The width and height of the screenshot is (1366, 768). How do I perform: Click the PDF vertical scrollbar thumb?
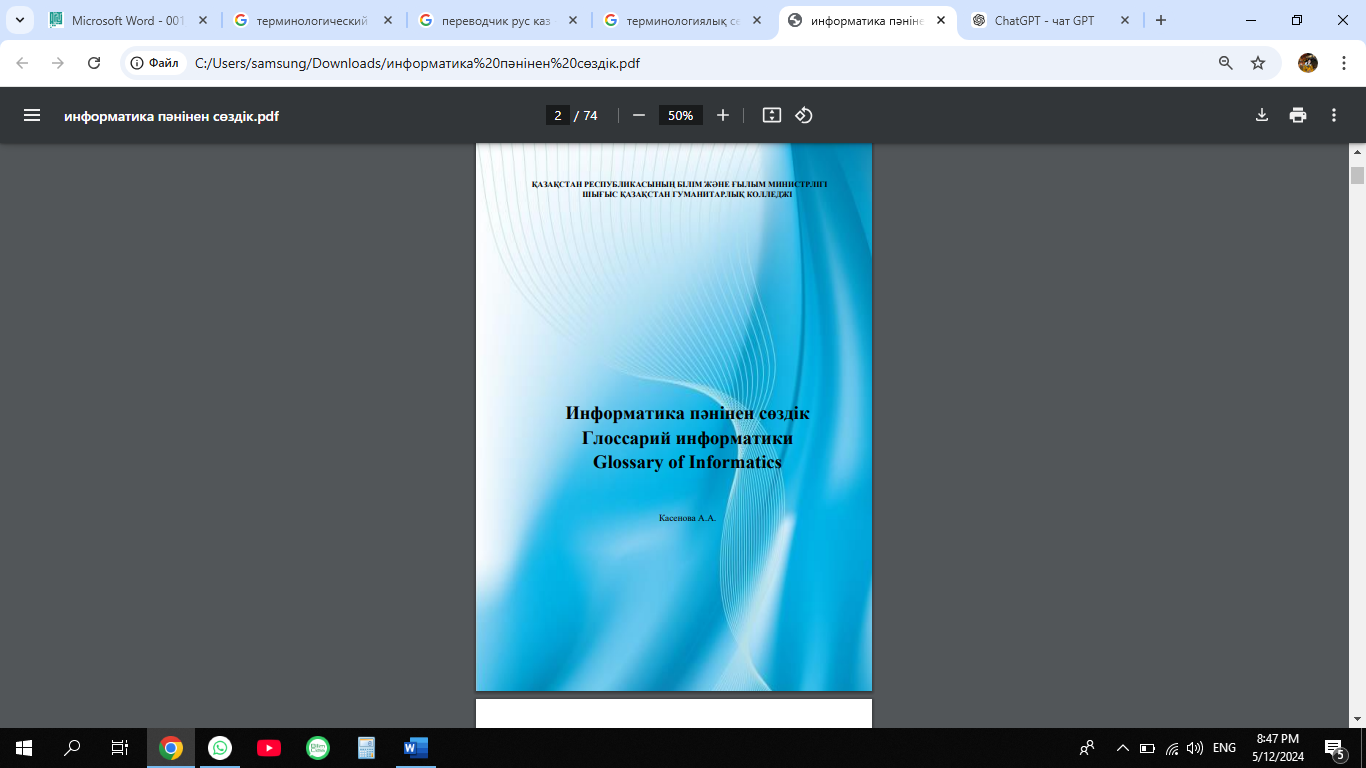1357,176
